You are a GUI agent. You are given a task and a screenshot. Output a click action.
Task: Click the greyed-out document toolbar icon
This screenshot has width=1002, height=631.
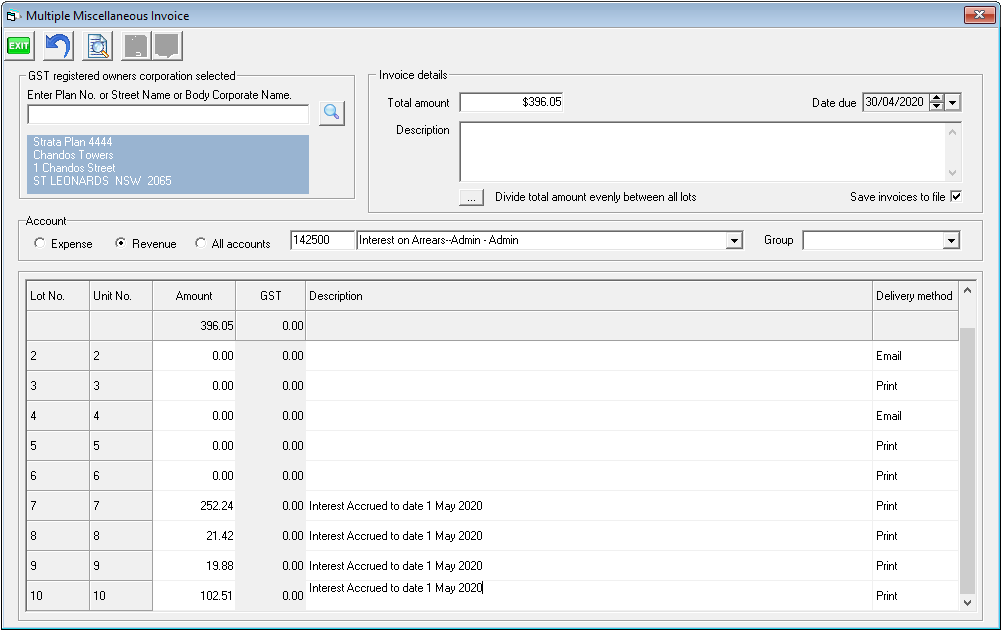click(135, 46)
